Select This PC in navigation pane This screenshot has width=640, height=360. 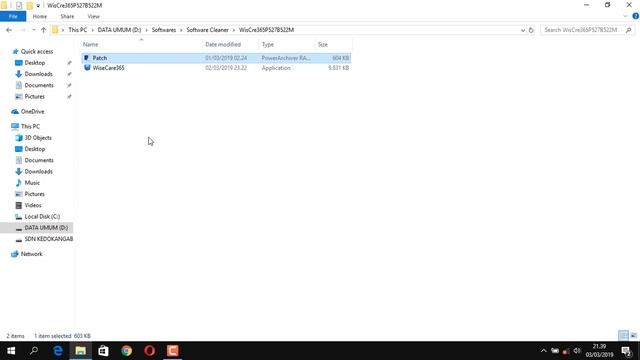[30, 127]
